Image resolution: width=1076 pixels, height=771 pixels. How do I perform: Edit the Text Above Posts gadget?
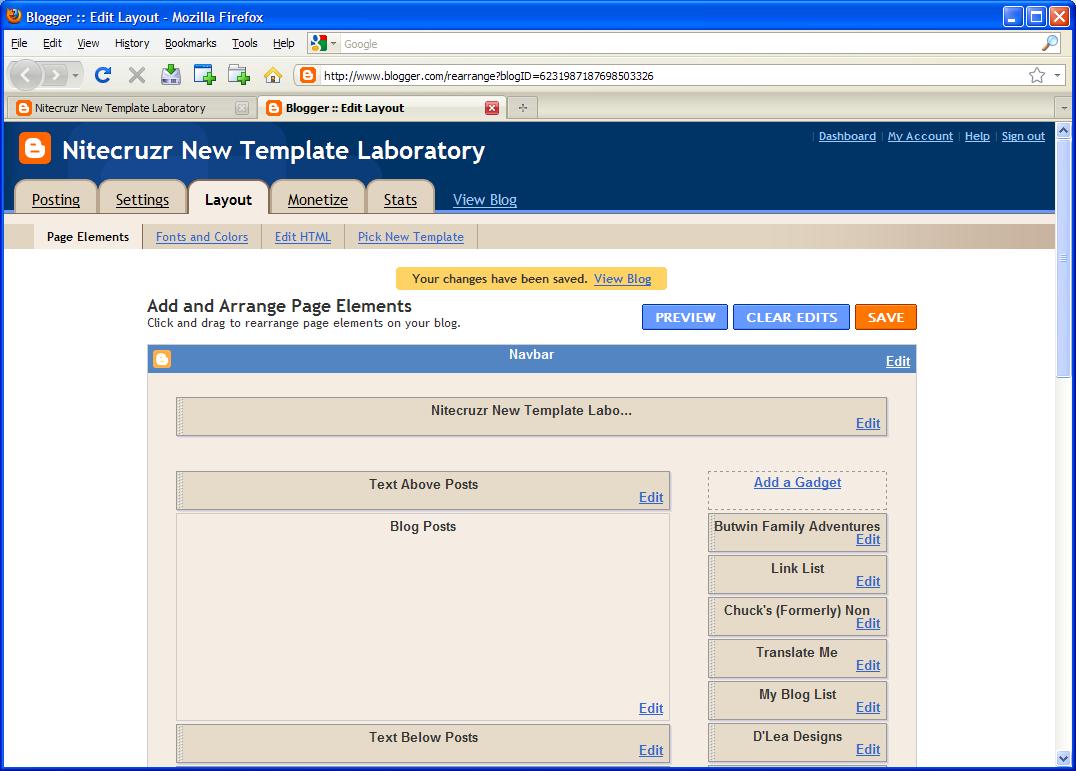pos(651,497)
